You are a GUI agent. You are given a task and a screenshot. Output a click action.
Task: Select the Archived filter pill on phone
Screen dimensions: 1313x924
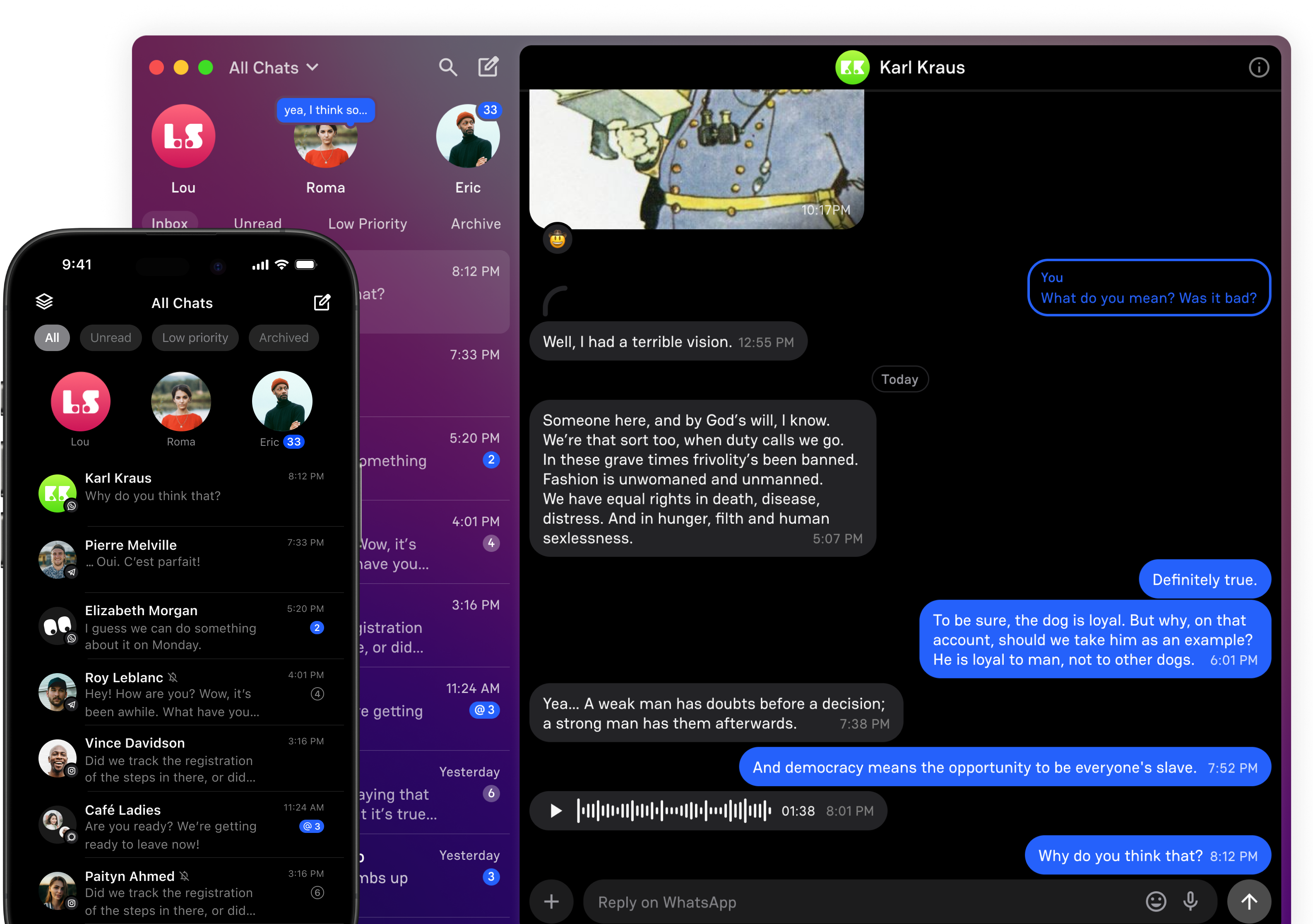coord(284,337)
